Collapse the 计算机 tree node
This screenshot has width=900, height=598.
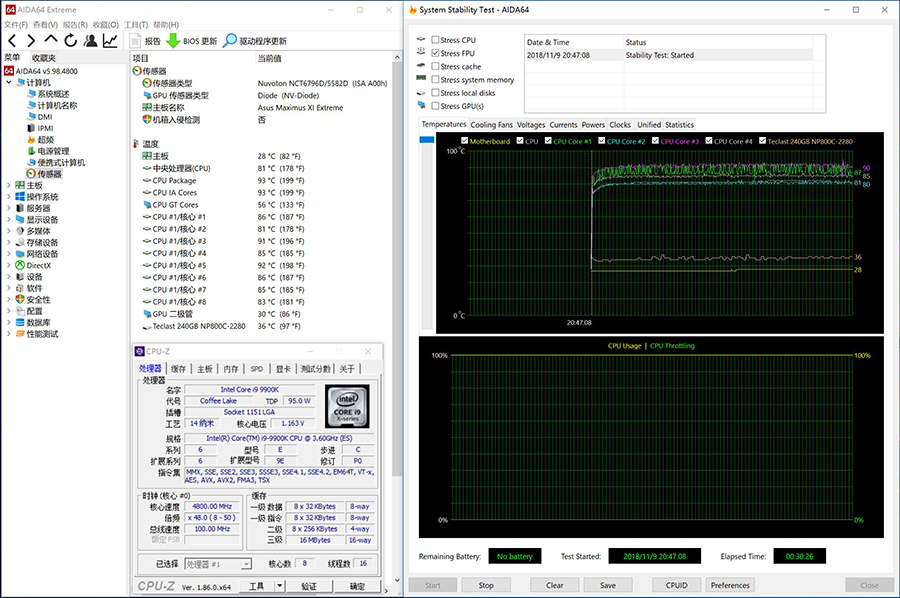point(8,82)
